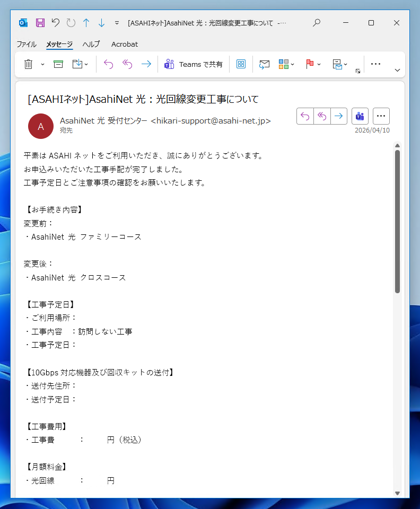Click the Outlook app icon in title bar

point(23,23)
